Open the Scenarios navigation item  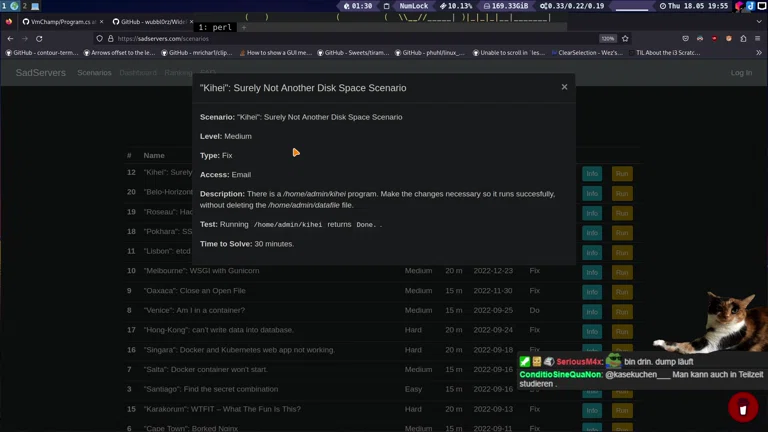[94, 73]
